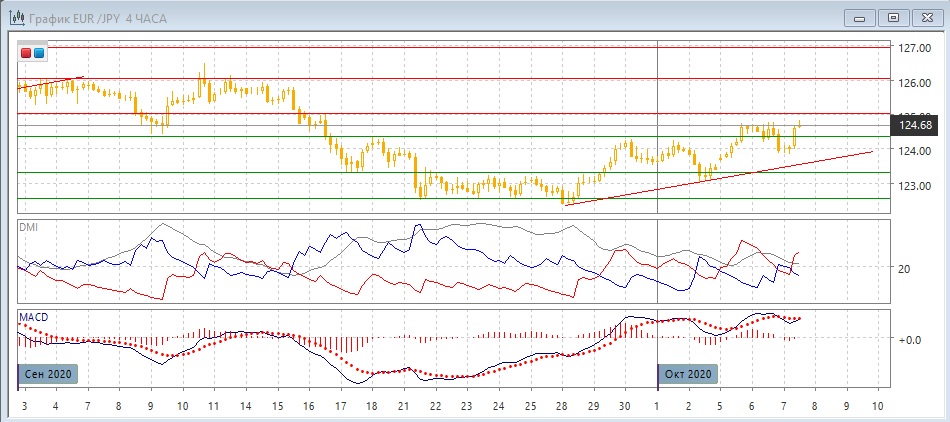Click the 124.00 price axis label
This screenshot has width=950, height=422.
point(915,150)
